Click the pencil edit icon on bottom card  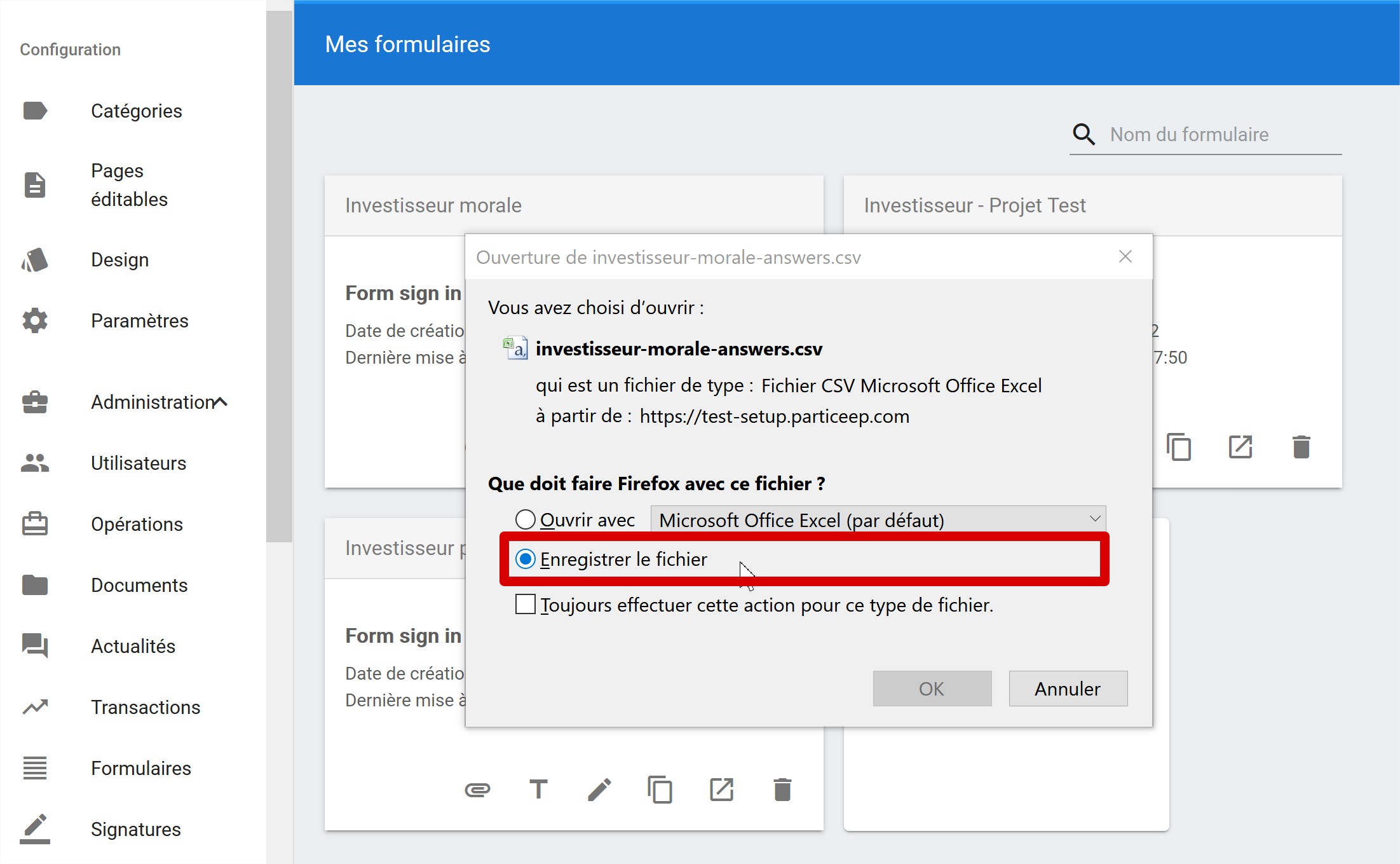599,790
